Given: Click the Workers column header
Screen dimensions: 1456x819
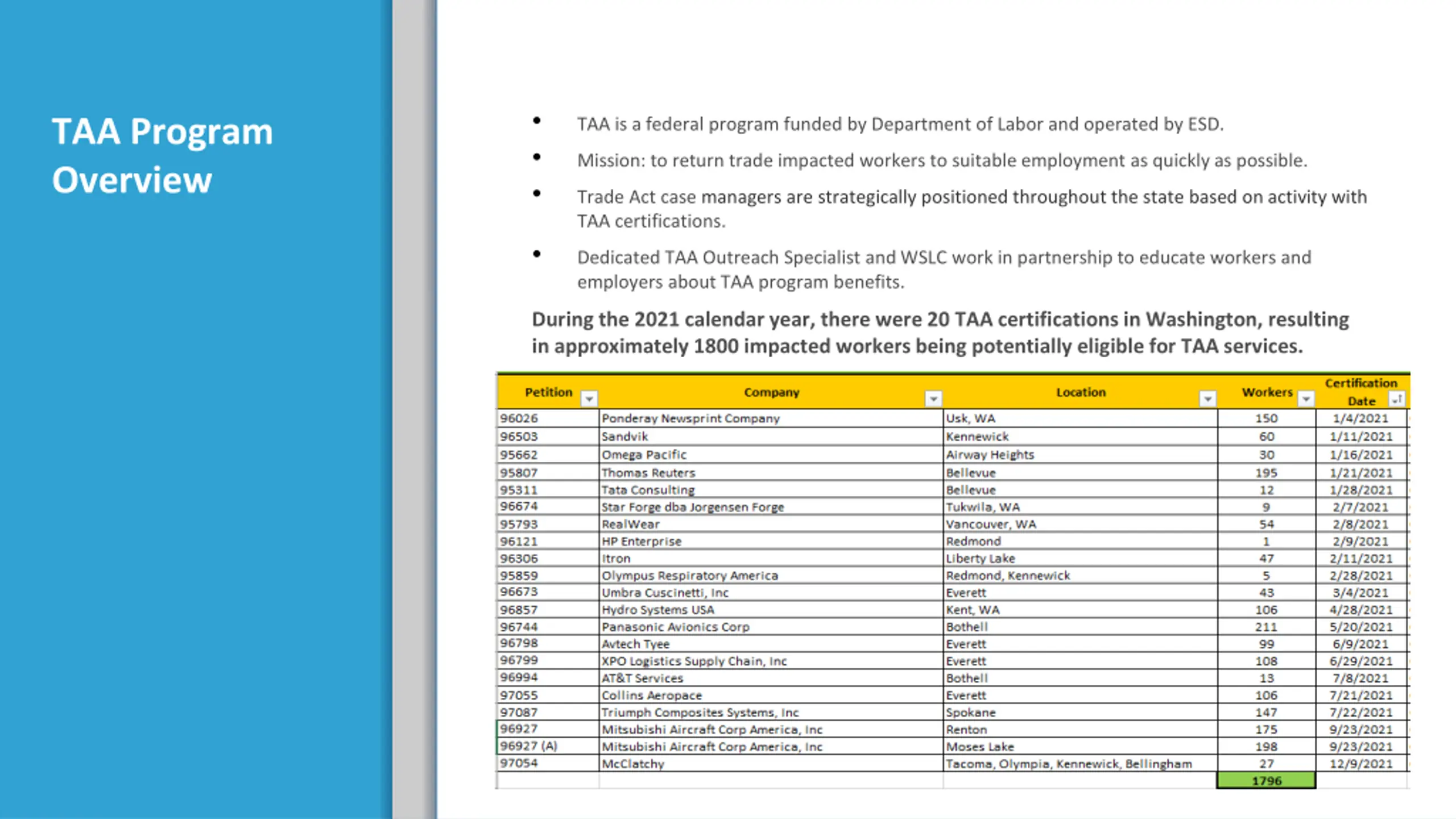Looking at the screenshot, I should point(1267,392).
